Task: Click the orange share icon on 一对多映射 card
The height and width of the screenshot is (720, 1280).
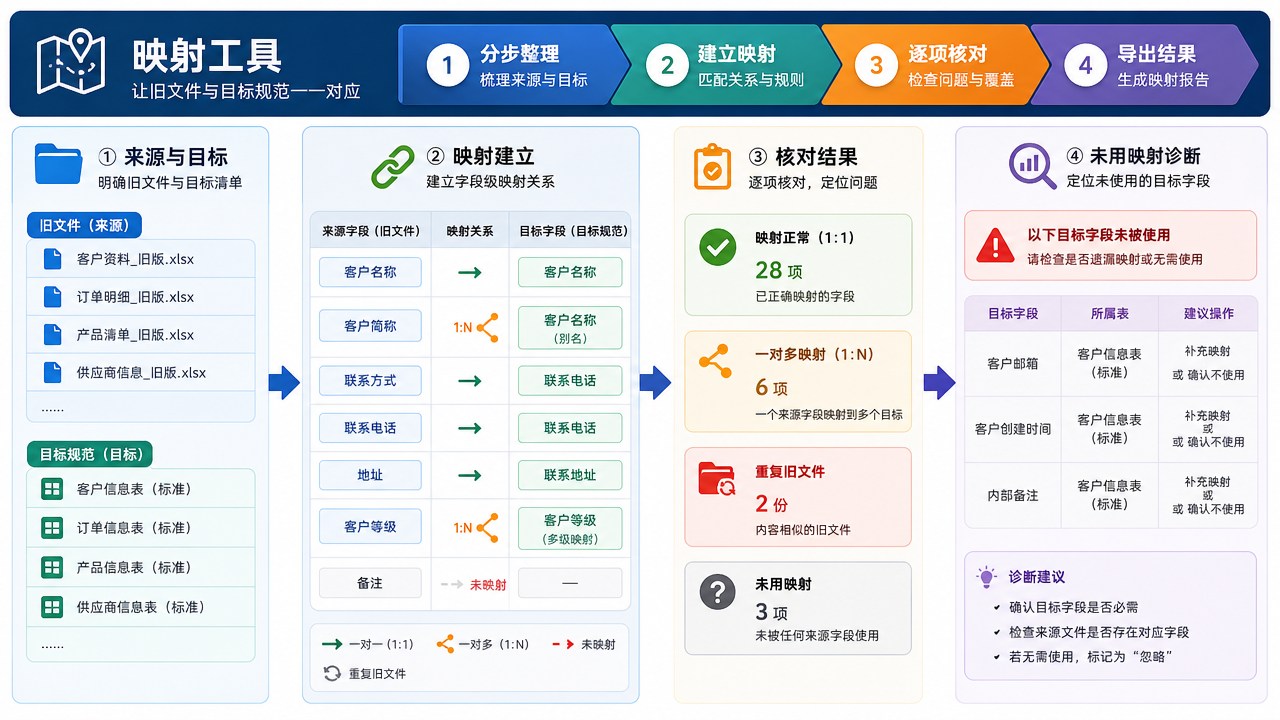Action: [714, 361]
